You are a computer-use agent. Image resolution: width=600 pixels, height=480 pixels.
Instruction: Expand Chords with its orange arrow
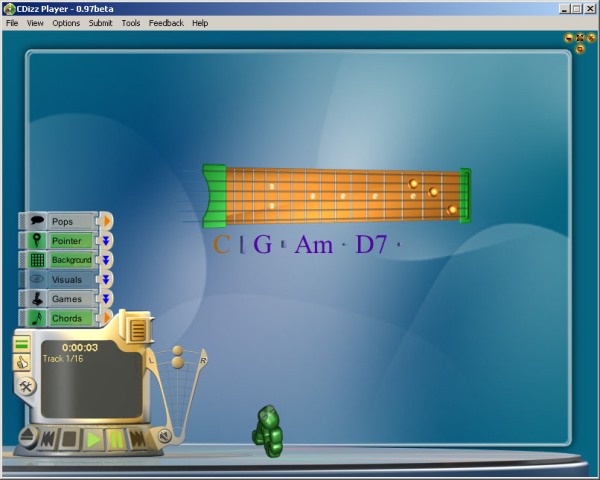coord(106,318)
